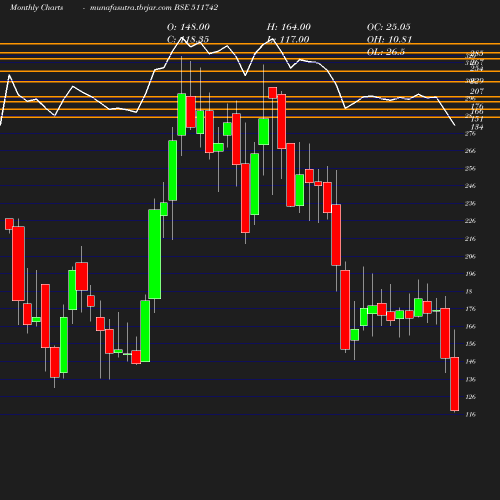500x500 pixels.
Task: Select the high value 'H: 164.00'
Action: 289,27
